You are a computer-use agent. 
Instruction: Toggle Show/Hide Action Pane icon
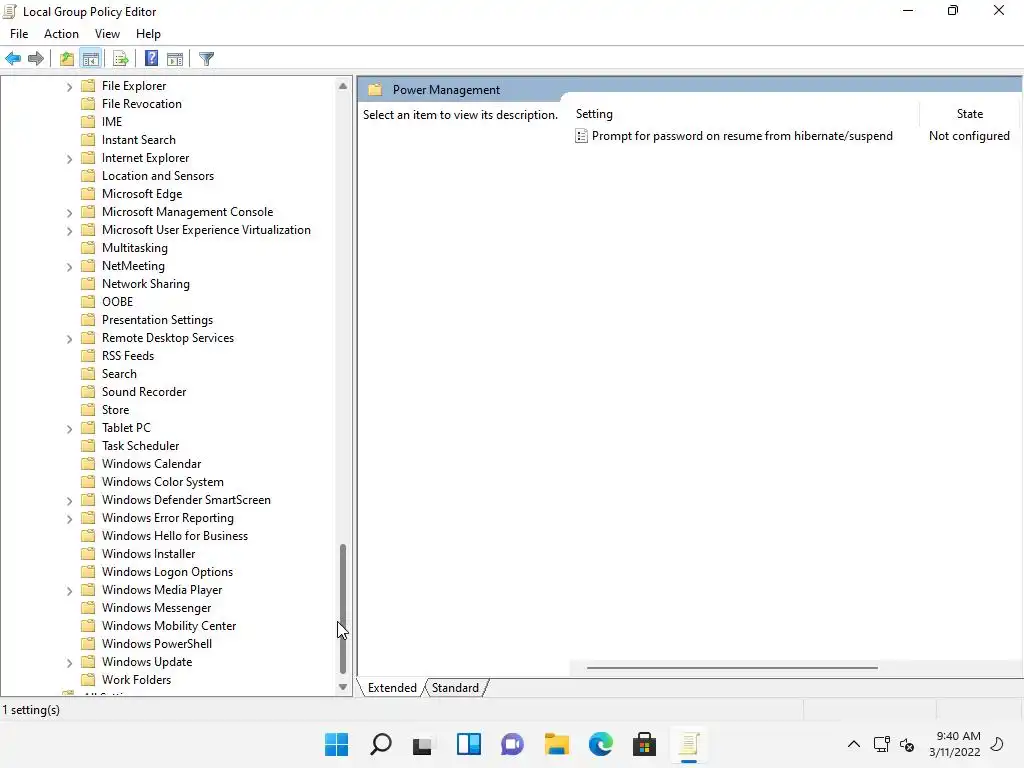point(175,59)
